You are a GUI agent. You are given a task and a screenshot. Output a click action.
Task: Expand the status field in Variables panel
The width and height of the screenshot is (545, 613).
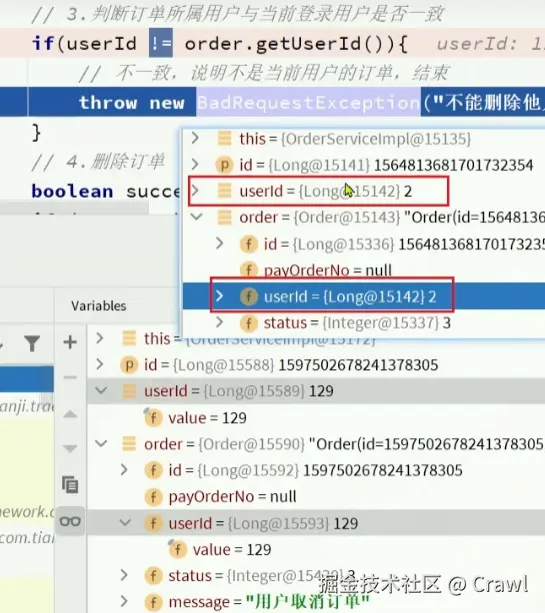[124, 575]
